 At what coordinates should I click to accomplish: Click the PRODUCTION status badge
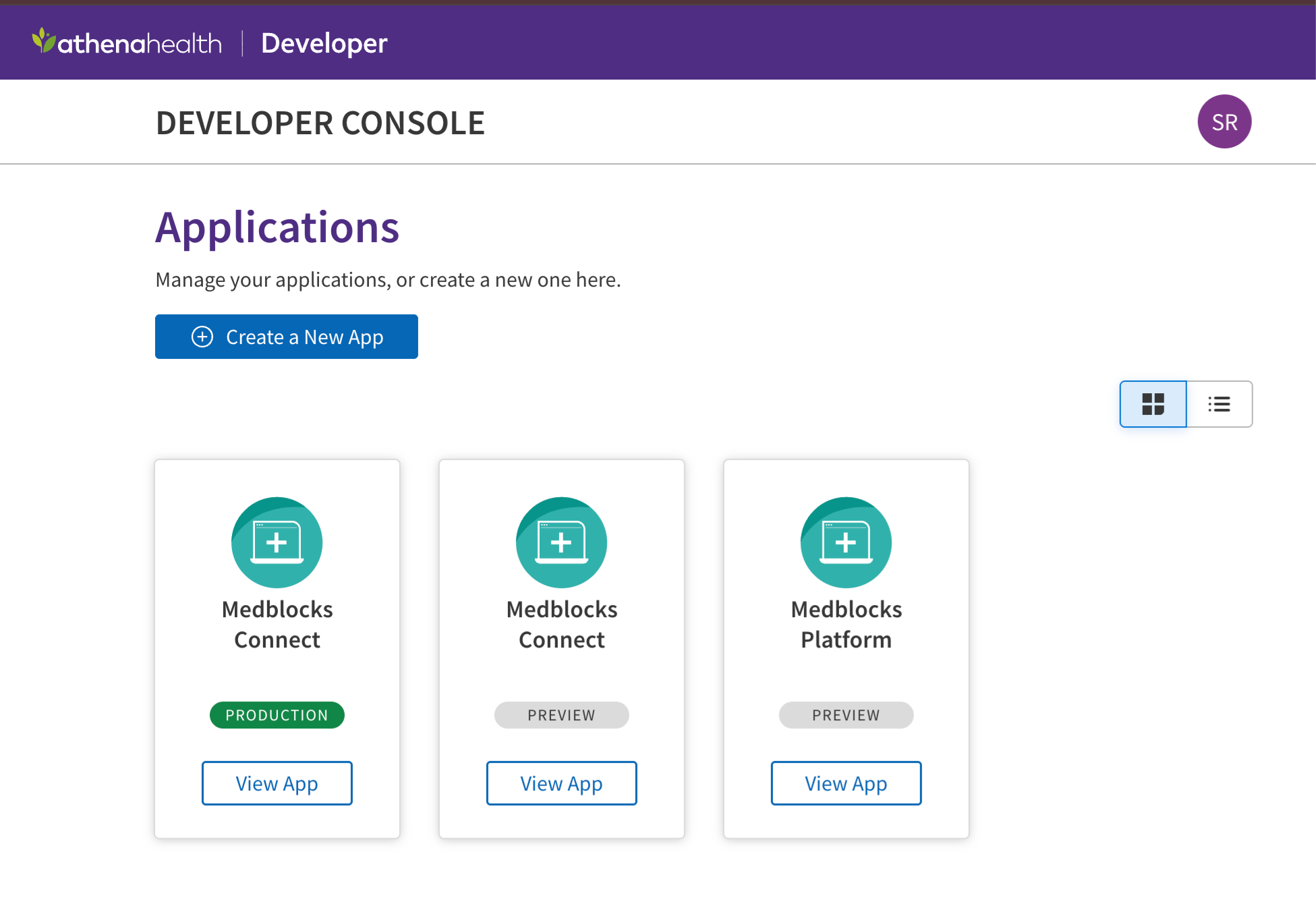[x=277, y=715]
